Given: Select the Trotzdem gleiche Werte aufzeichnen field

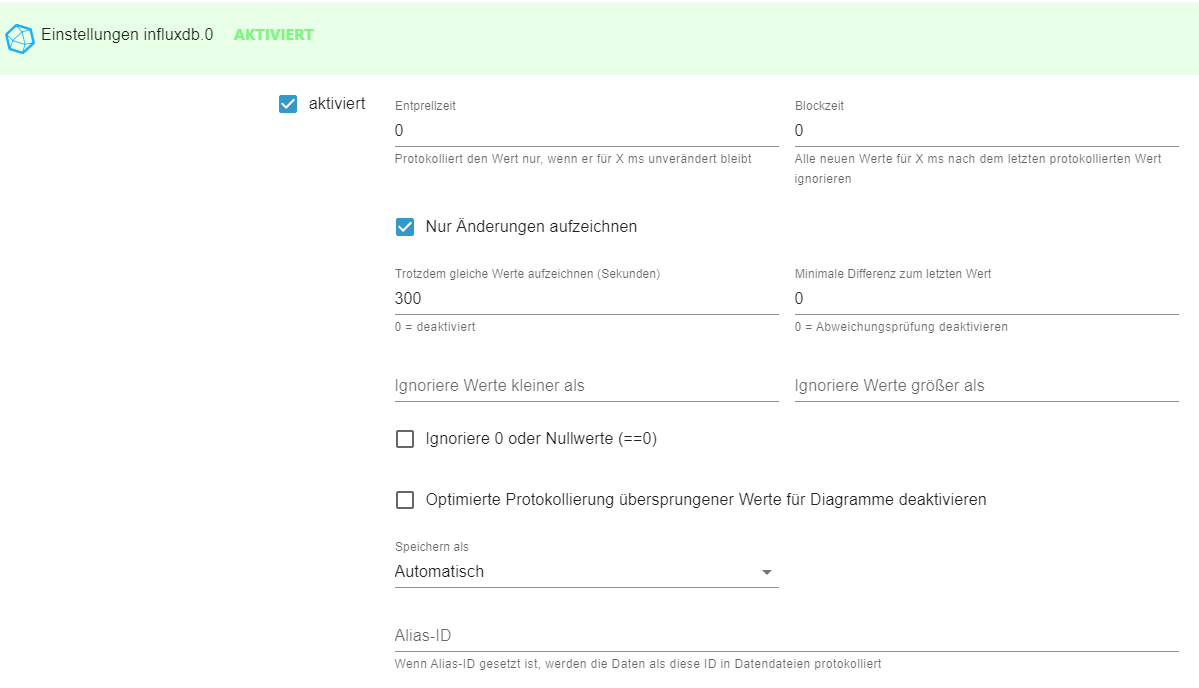Looking at the screenshot, I should coord(586,299).
